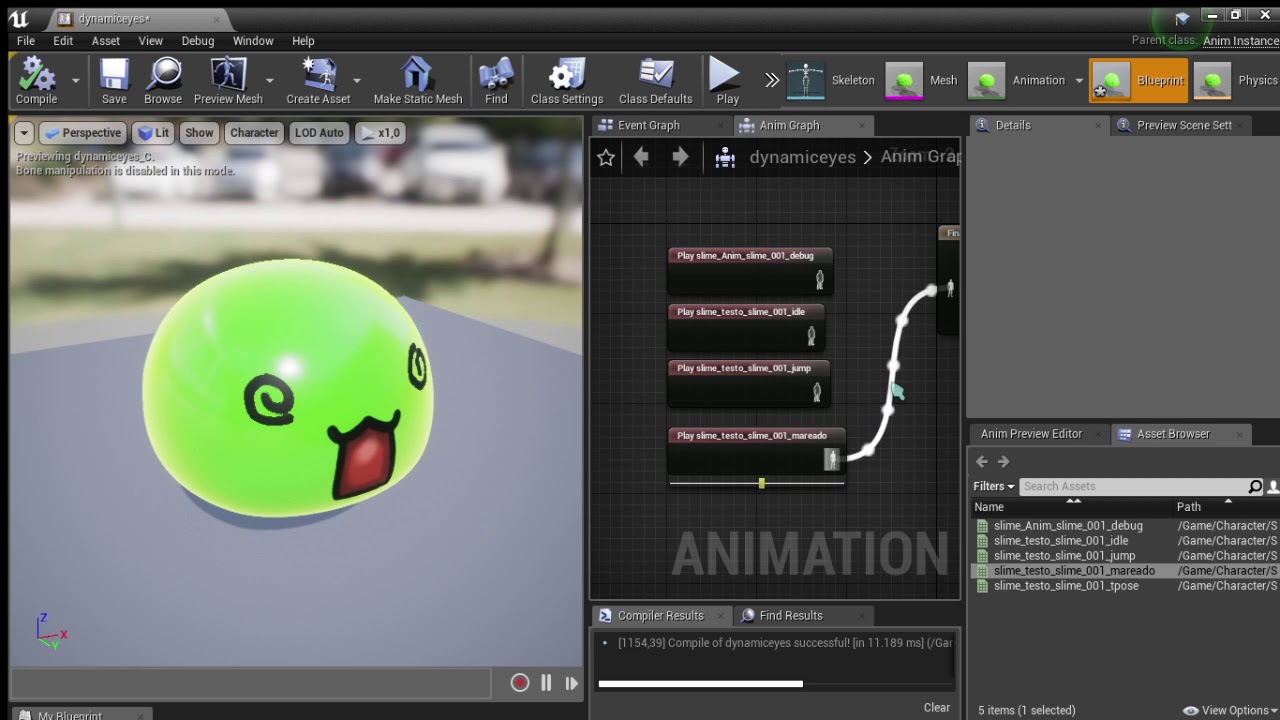This screenshot has height=720, width=1280.
Task: Open the Edit menu
Action: click(x=63, y=41)
